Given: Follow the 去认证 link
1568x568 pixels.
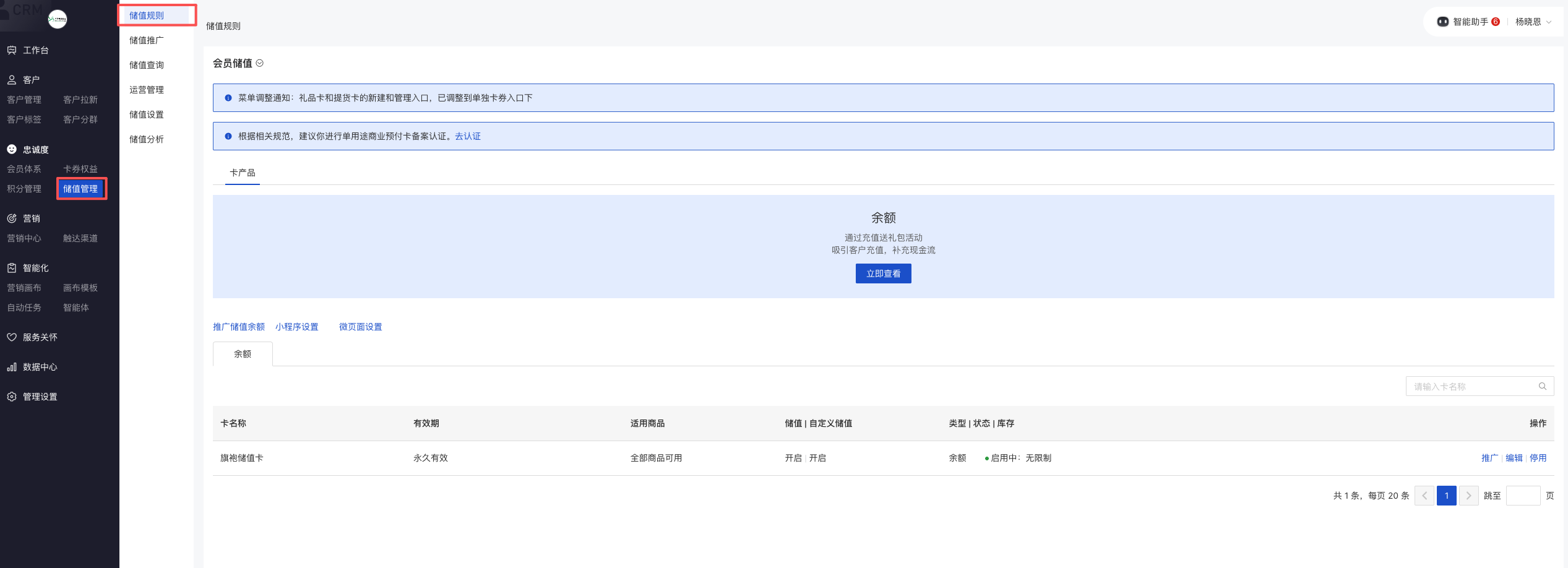Looking at the screenshot, I should 468,136.
